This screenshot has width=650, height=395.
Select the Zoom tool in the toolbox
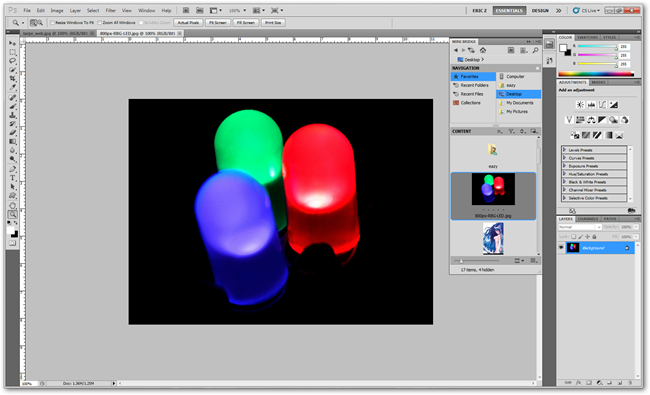tap(13, 214)
